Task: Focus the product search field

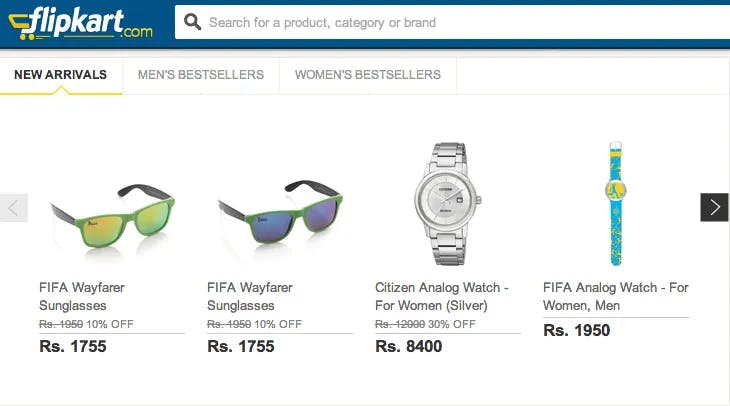Action: (x=452, y=22)
